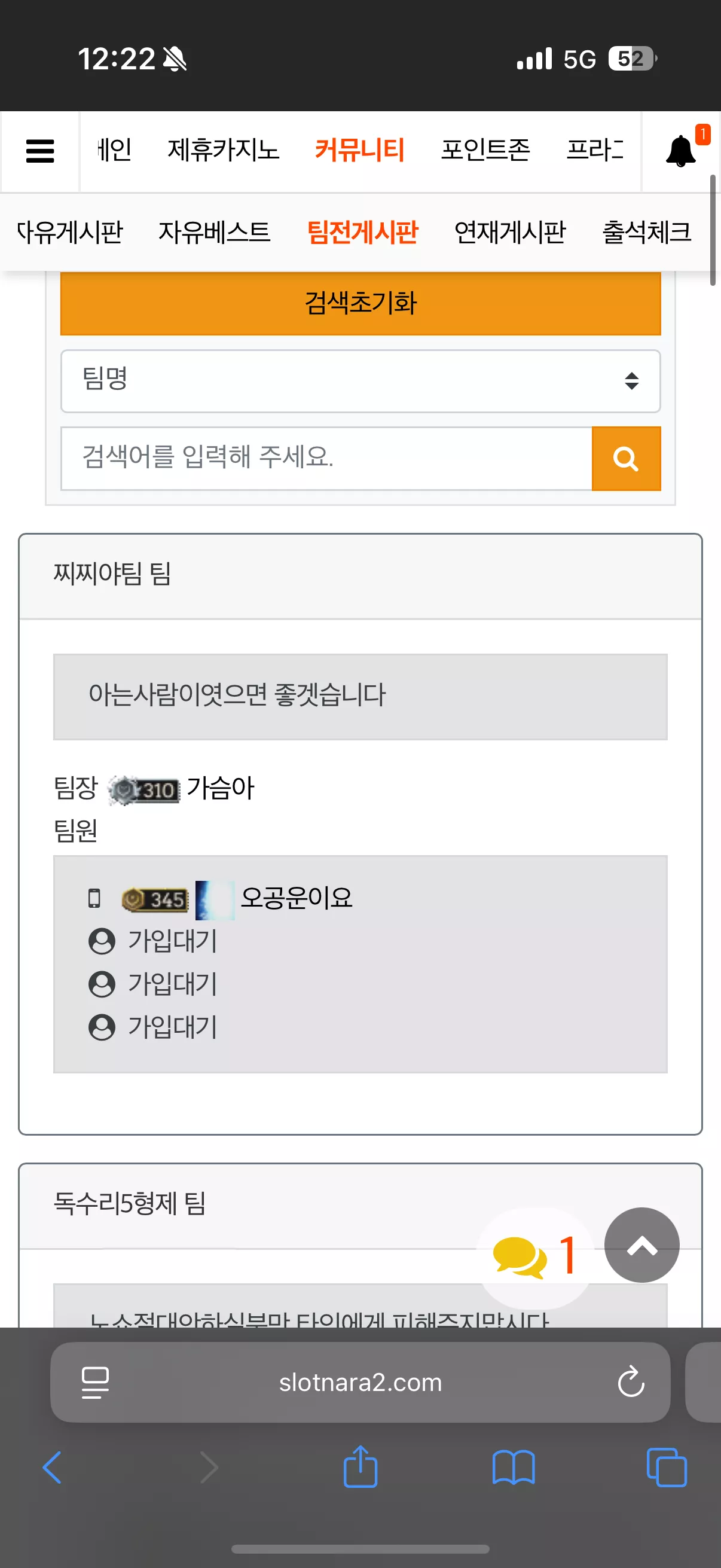721x1568 pixels.
Task: Go back with Safari back arrow
Action: click(53, 1468)
